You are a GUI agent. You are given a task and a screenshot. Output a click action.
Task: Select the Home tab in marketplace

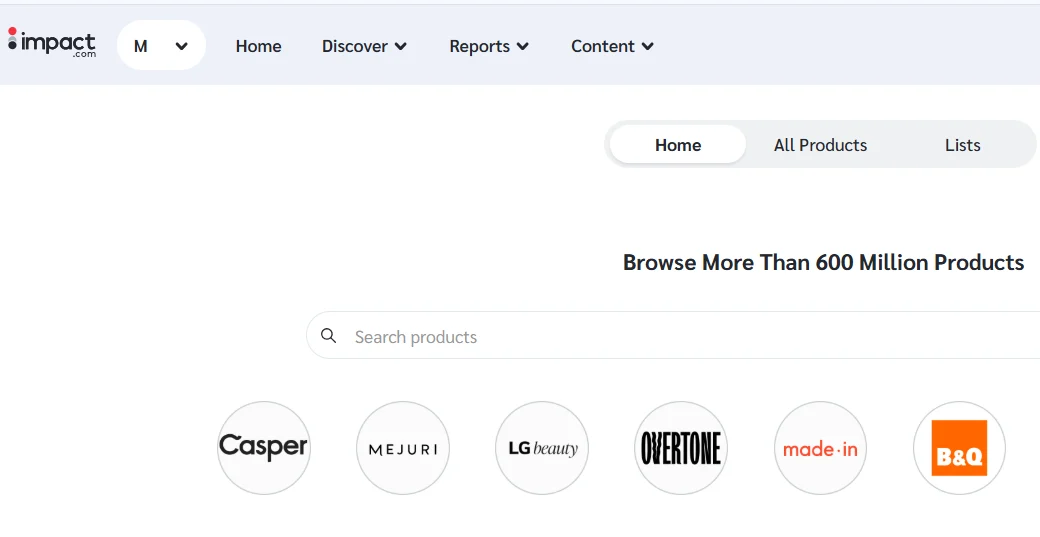coord(678,145)
